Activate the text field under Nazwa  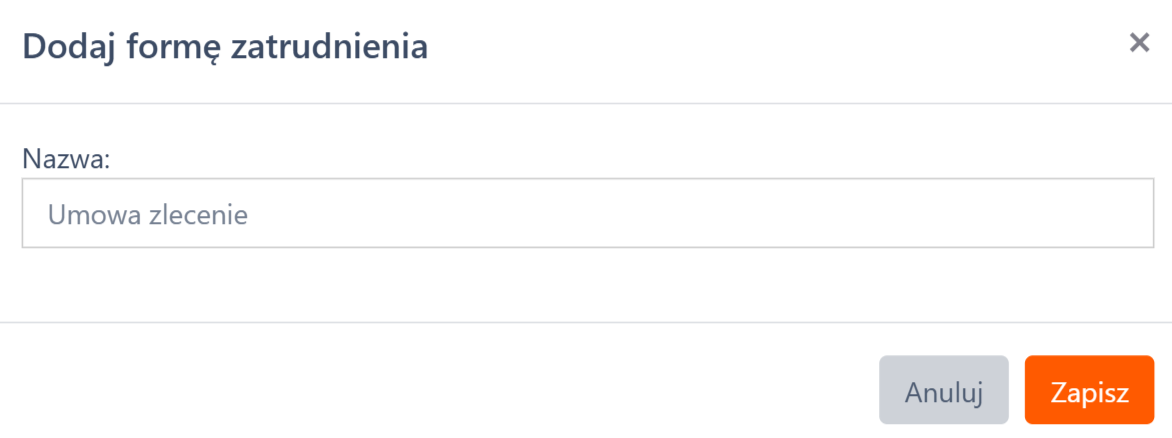(588, 213)
